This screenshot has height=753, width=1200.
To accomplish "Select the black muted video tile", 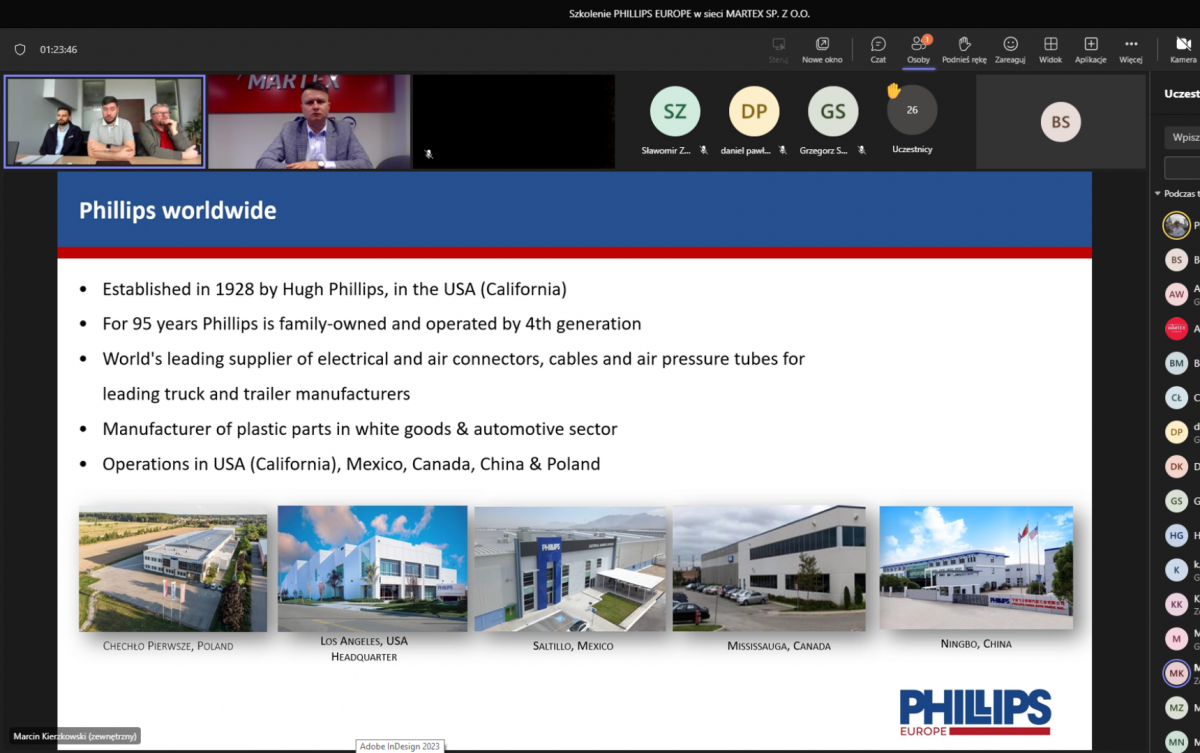I will [513, 121].
